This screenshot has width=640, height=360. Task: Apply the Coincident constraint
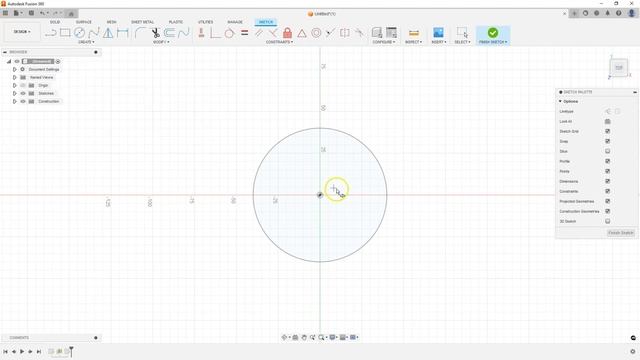click(215, 33)
